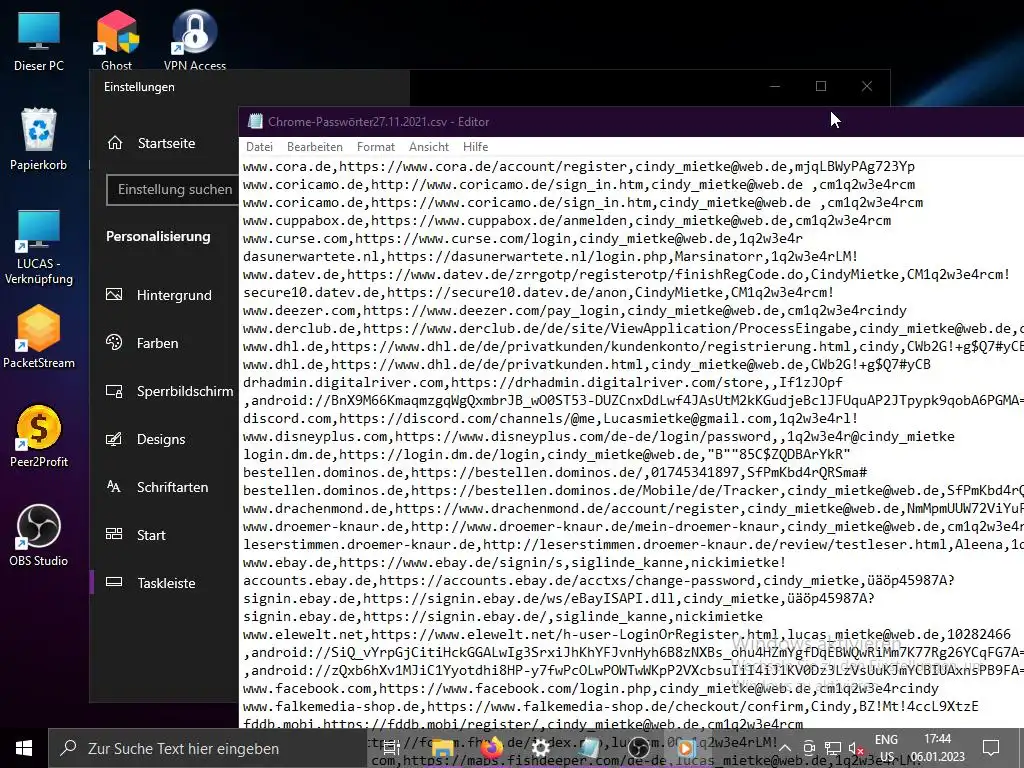Open the Ghost desktop shortcut
This screenshot has width=1024, height=768.
point(116,40)
